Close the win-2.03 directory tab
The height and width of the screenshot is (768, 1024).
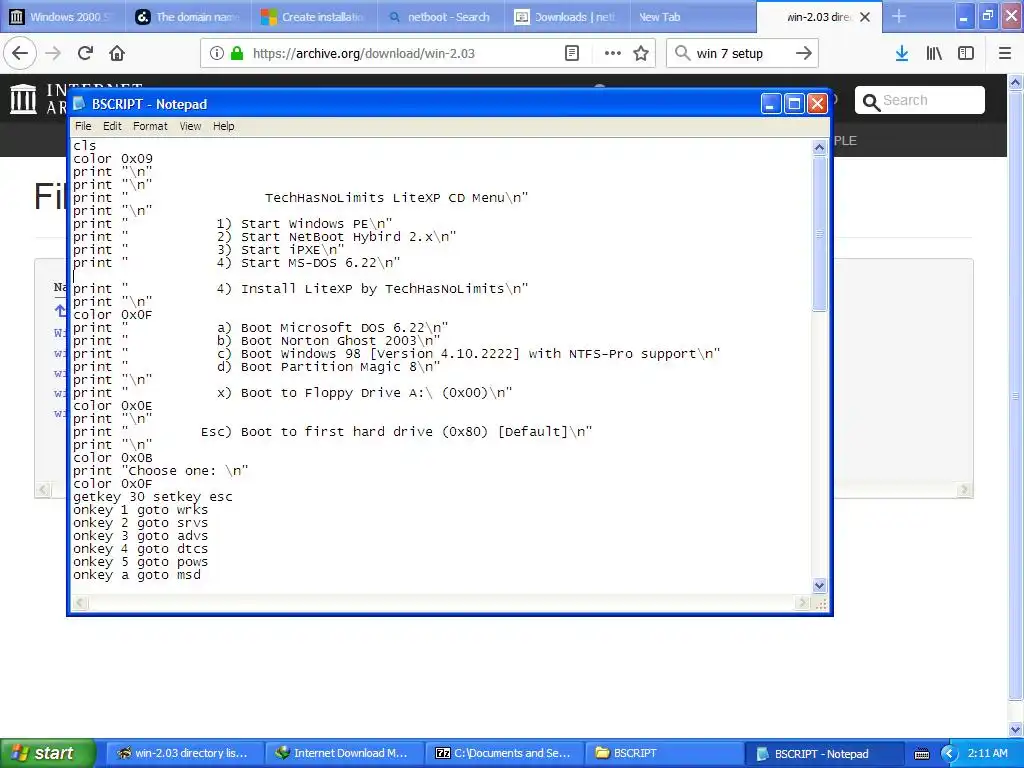click(865, 17)
